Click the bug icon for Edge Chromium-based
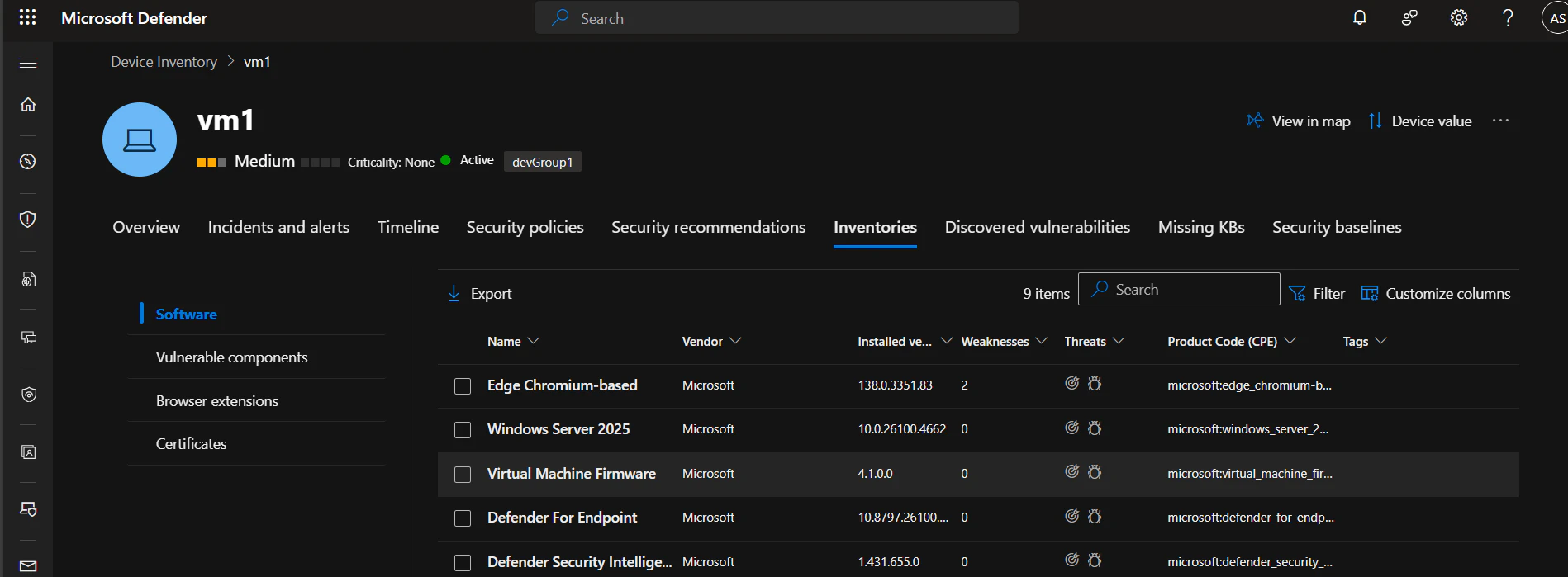 click(x=1095, y=383)
